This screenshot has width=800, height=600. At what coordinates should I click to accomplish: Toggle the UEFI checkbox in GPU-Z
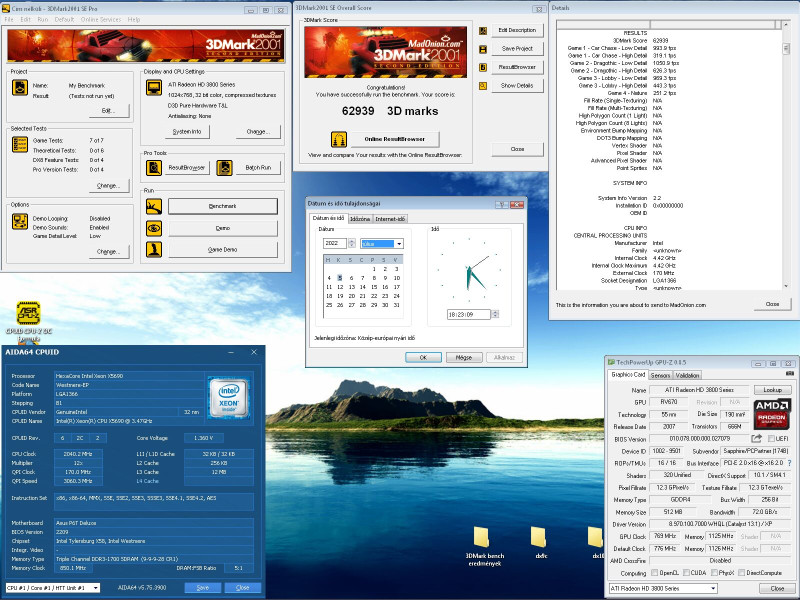click(772, 439)
